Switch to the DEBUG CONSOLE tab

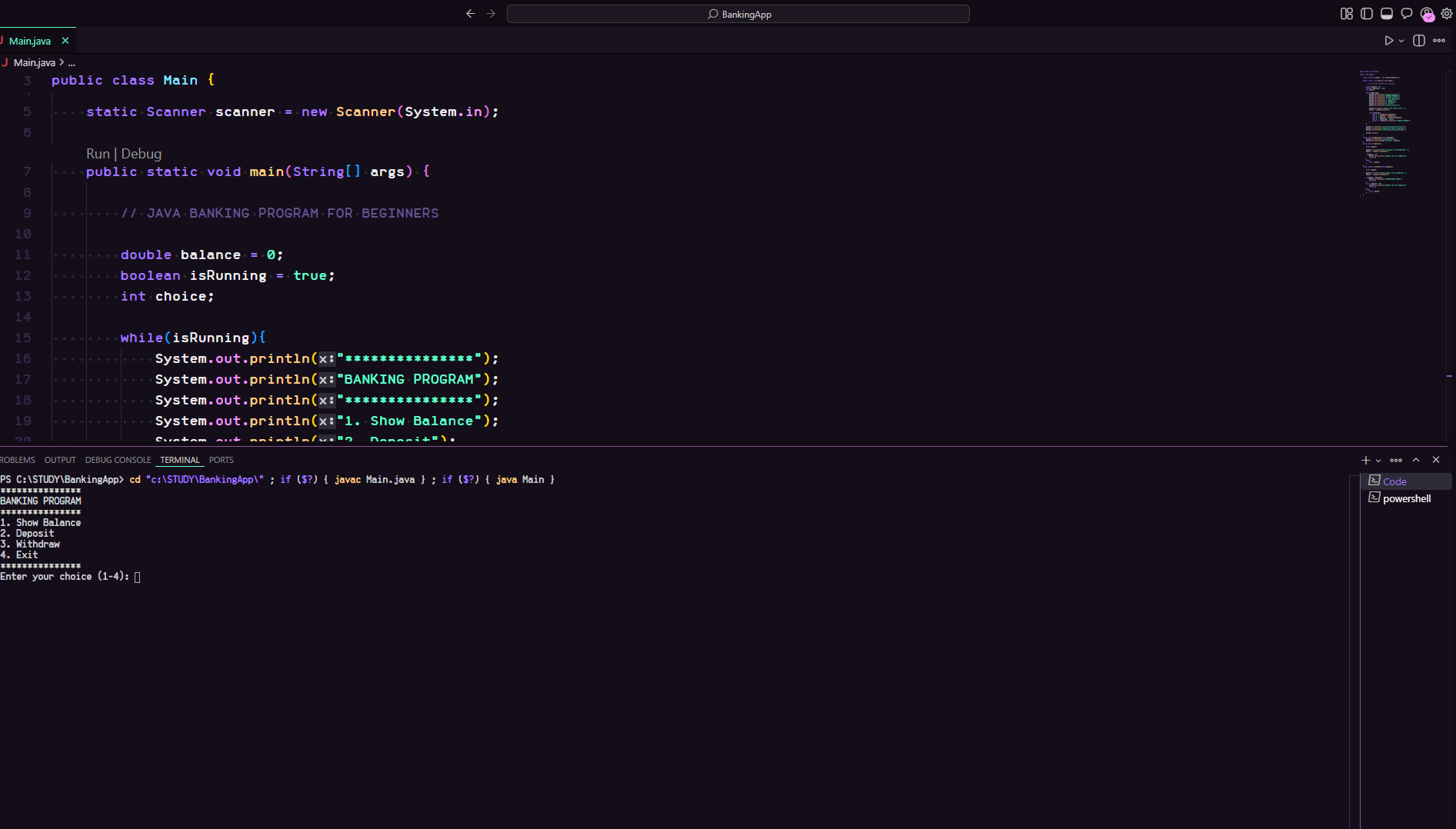[x=118, y=460]
